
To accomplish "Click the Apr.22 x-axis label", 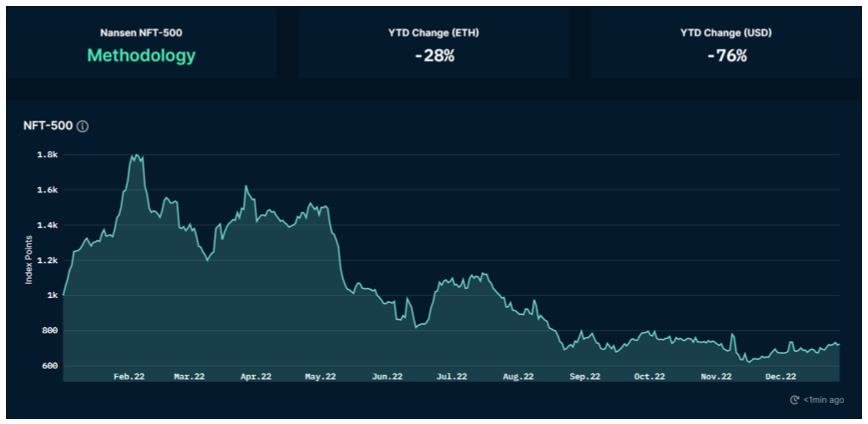I will click(255, 377).
